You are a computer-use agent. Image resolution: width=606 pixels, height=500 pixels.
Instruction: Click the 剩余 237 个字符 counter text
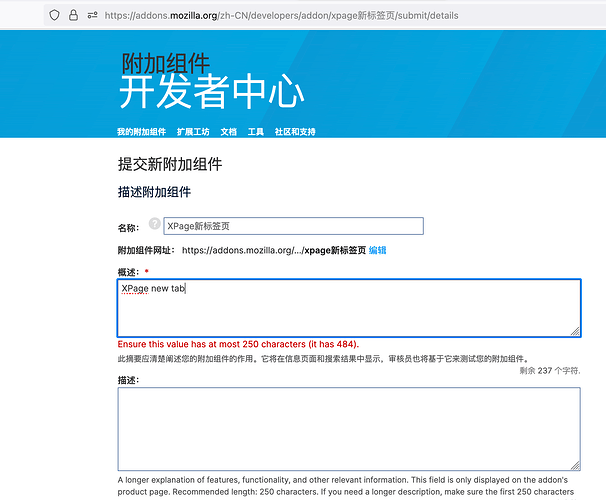[x=550, y=371]
